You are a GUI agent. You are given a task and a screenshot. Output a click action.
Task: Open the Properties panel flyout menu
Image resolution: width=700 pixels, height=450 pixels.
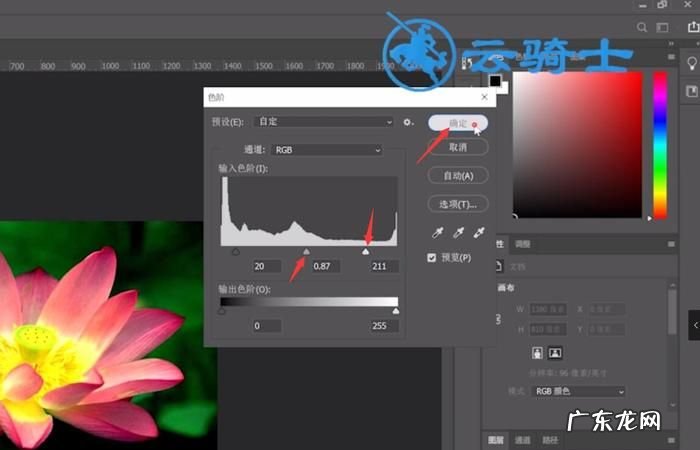coord(671,244)
